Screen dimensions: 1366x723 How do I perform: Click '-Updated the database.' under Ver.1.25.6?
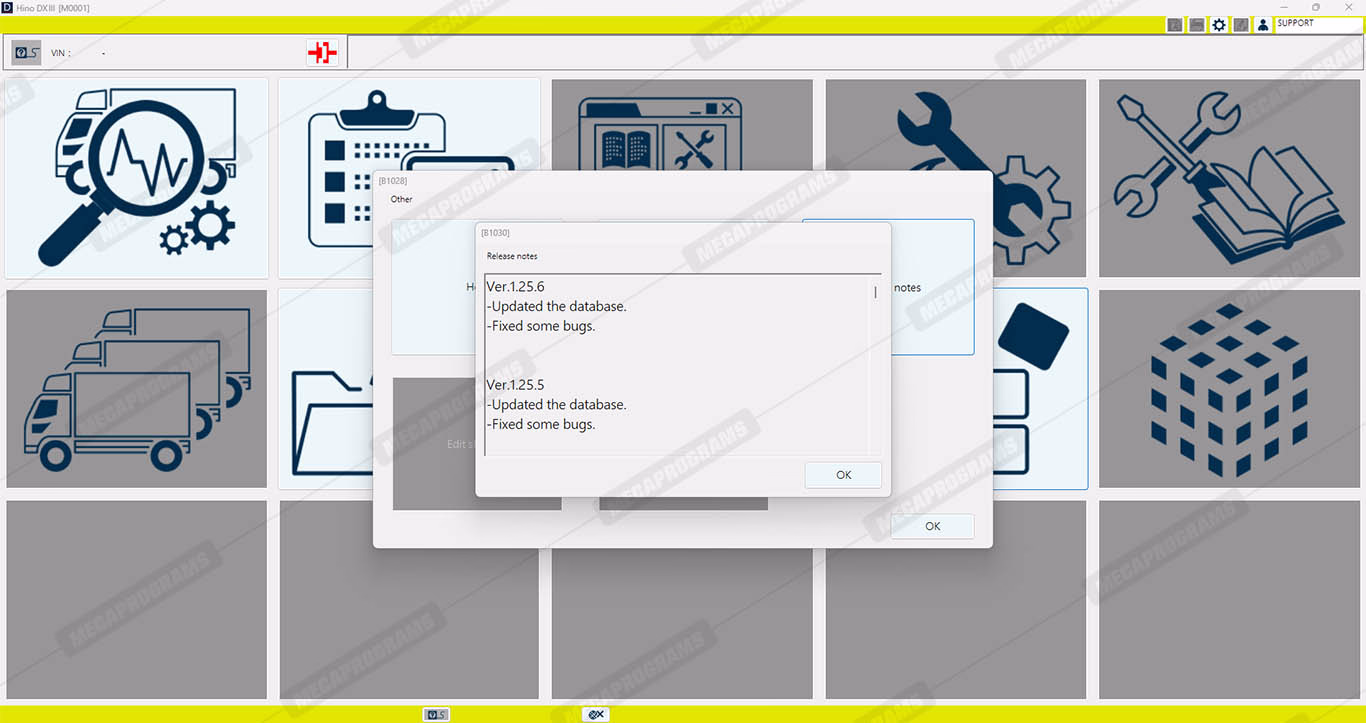click(x=557, y=306)
